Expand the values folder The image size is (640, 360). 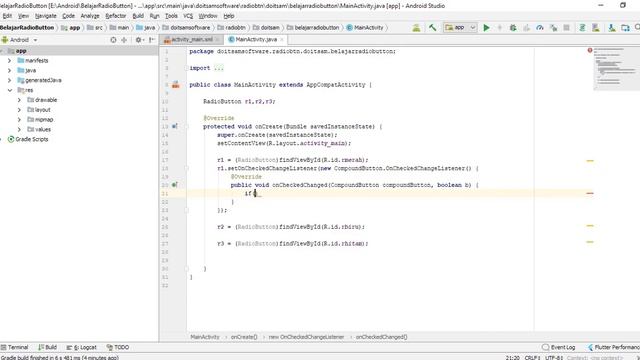(19, 129)
